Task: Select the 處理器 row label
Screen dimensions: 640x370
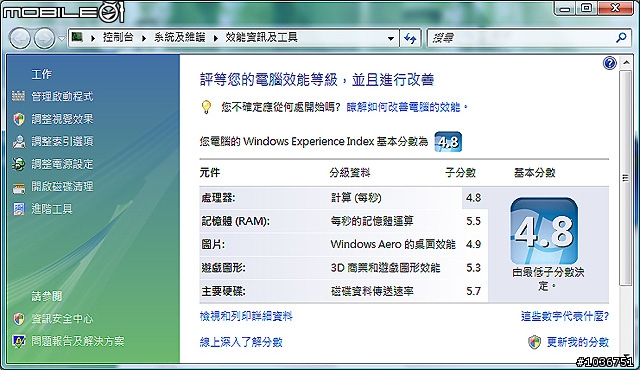Action: pyautogui.click(x=218, y=198)
